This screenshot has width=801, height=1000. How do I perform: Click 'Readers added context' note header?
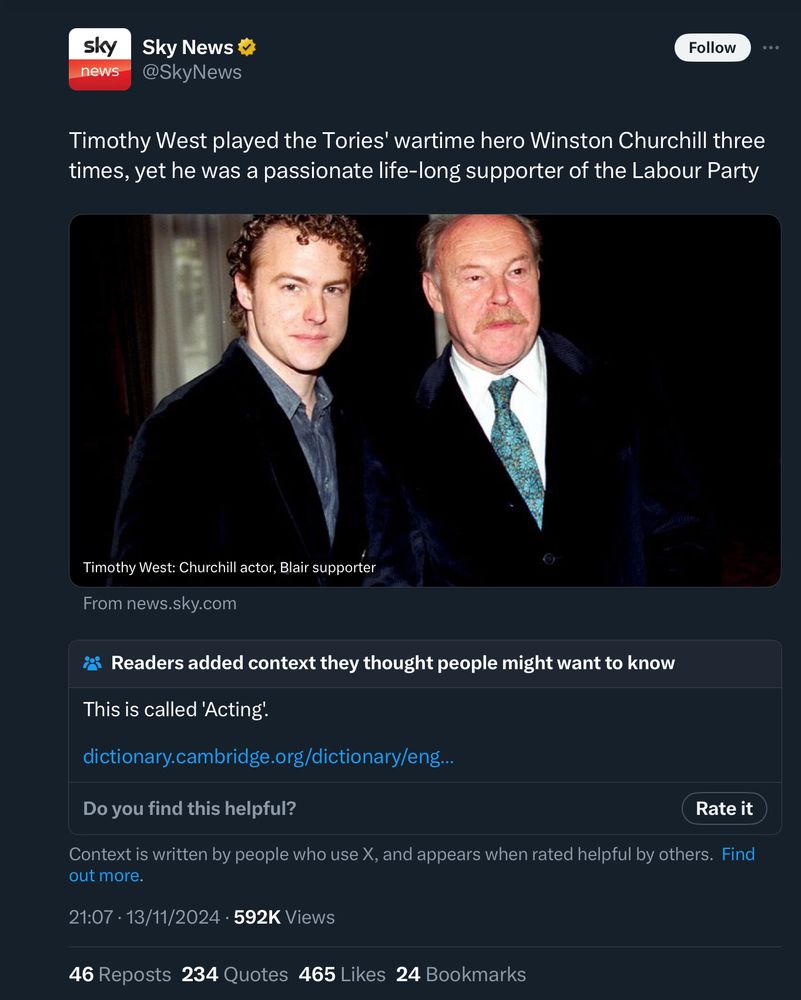click(x=392, y=663)
